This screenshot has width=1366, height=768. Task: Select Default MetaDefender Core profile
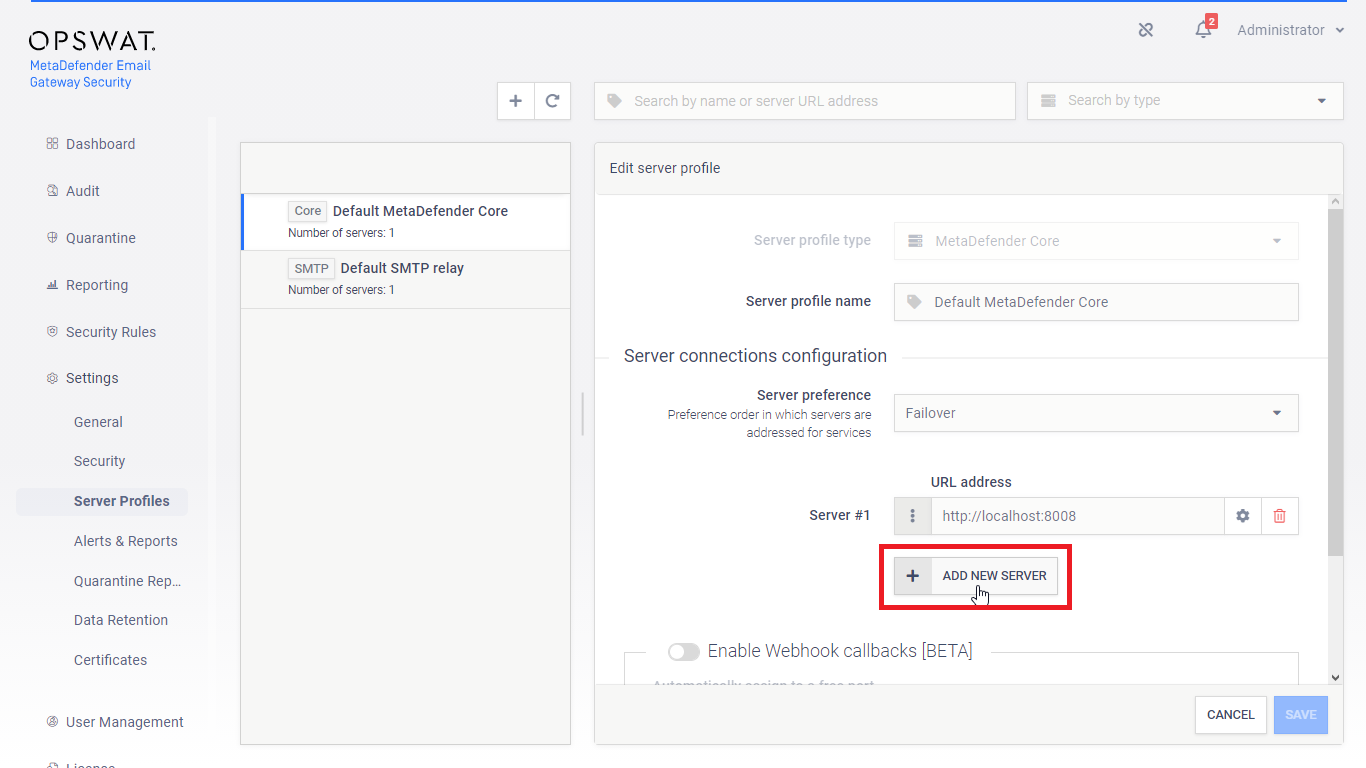406,221
